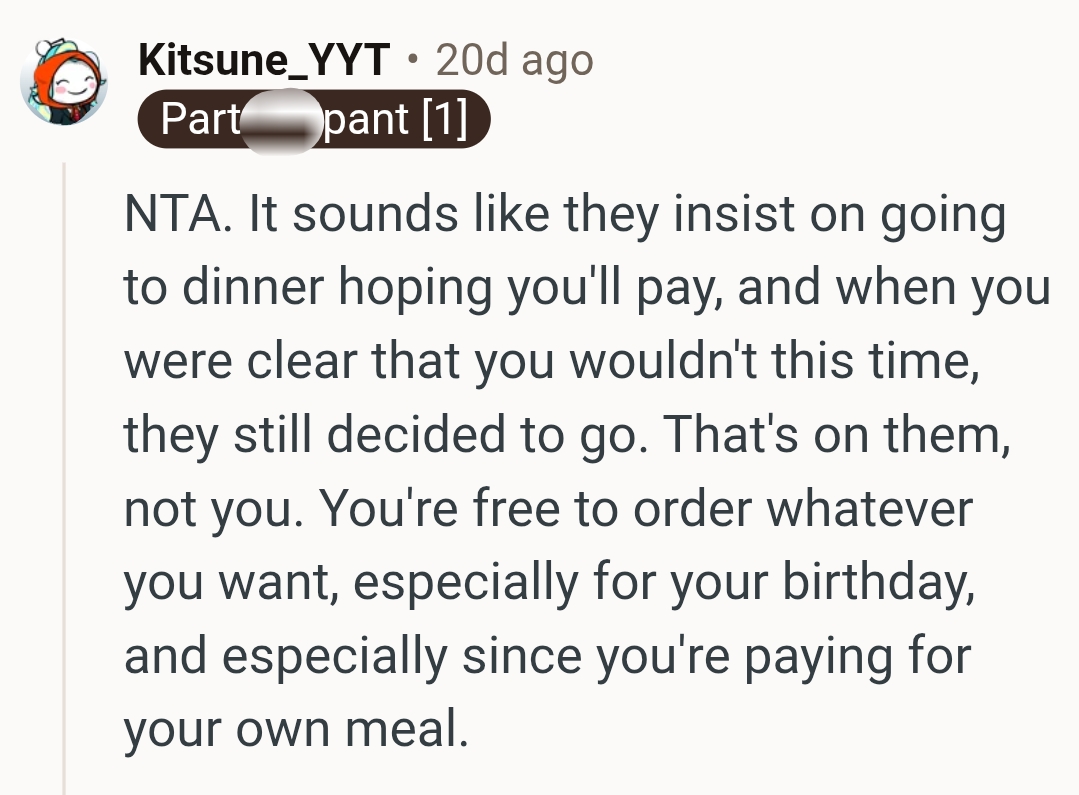1079x795 pixels.
Task: Click the dot separator before 20d ago
Action: pos(413,62)
